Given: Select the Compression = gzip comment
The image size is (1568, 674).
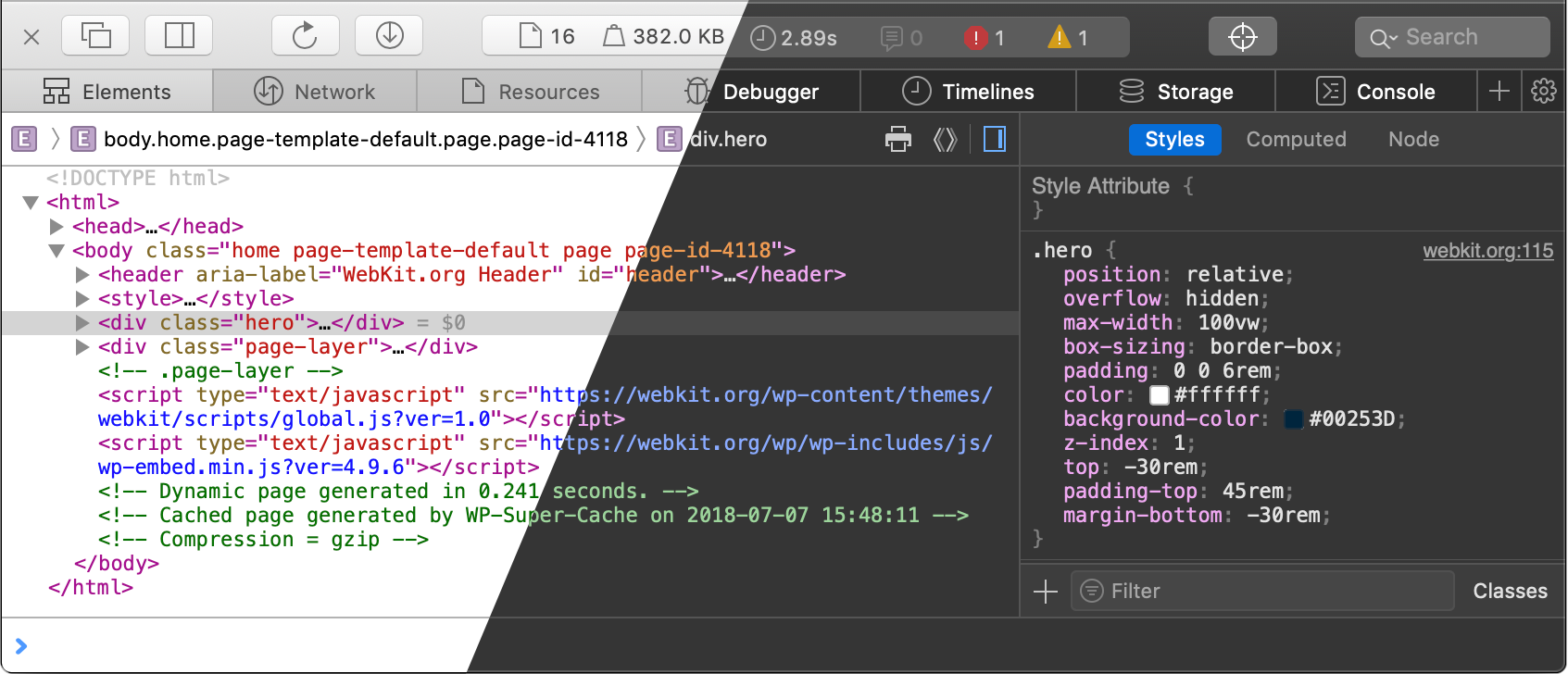Looking at the screenshot, I should 263,539.
